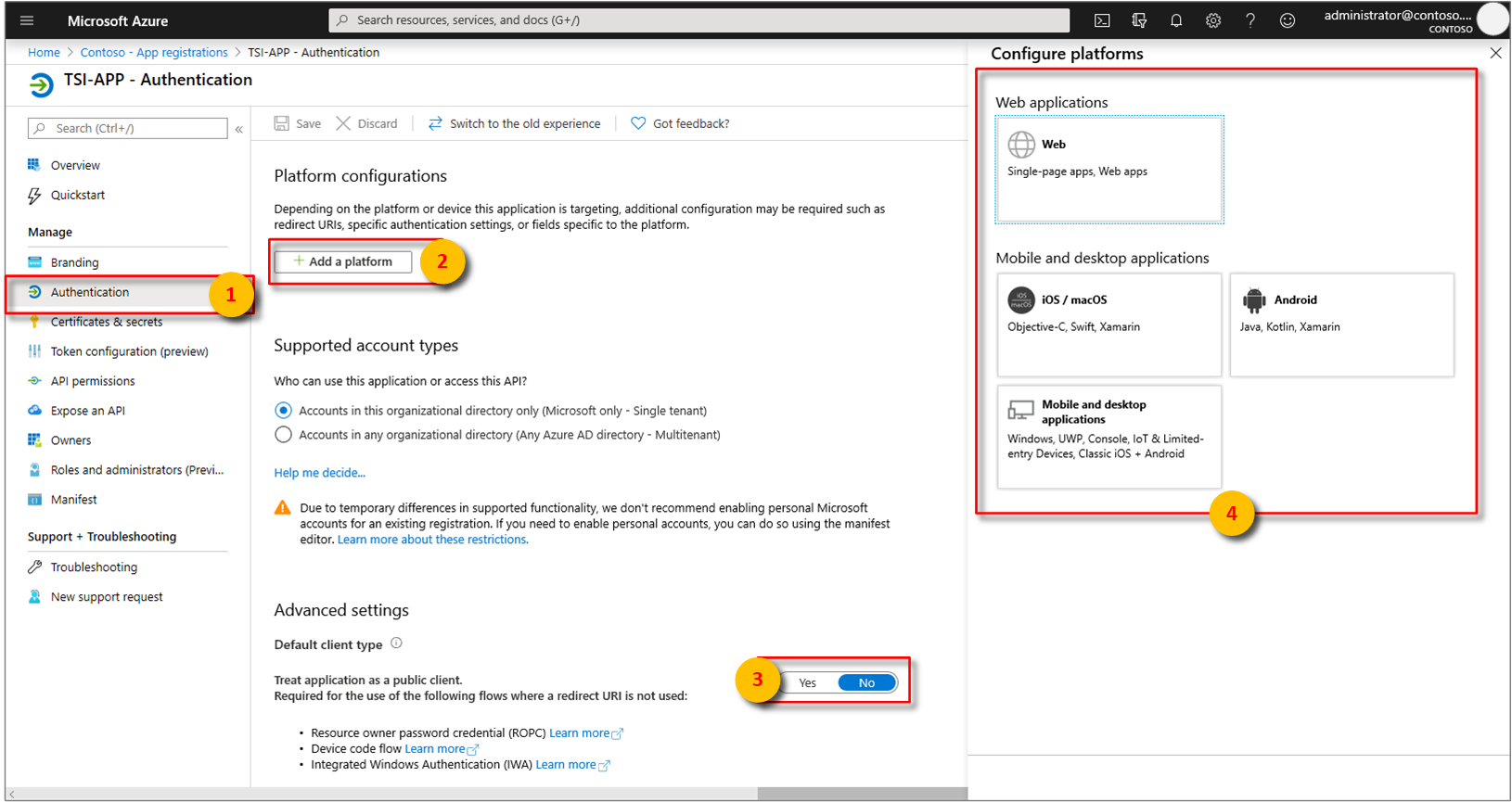1512x802 pixels.
Task: Click the Home breadcrumb link
Action: [44, 53]
